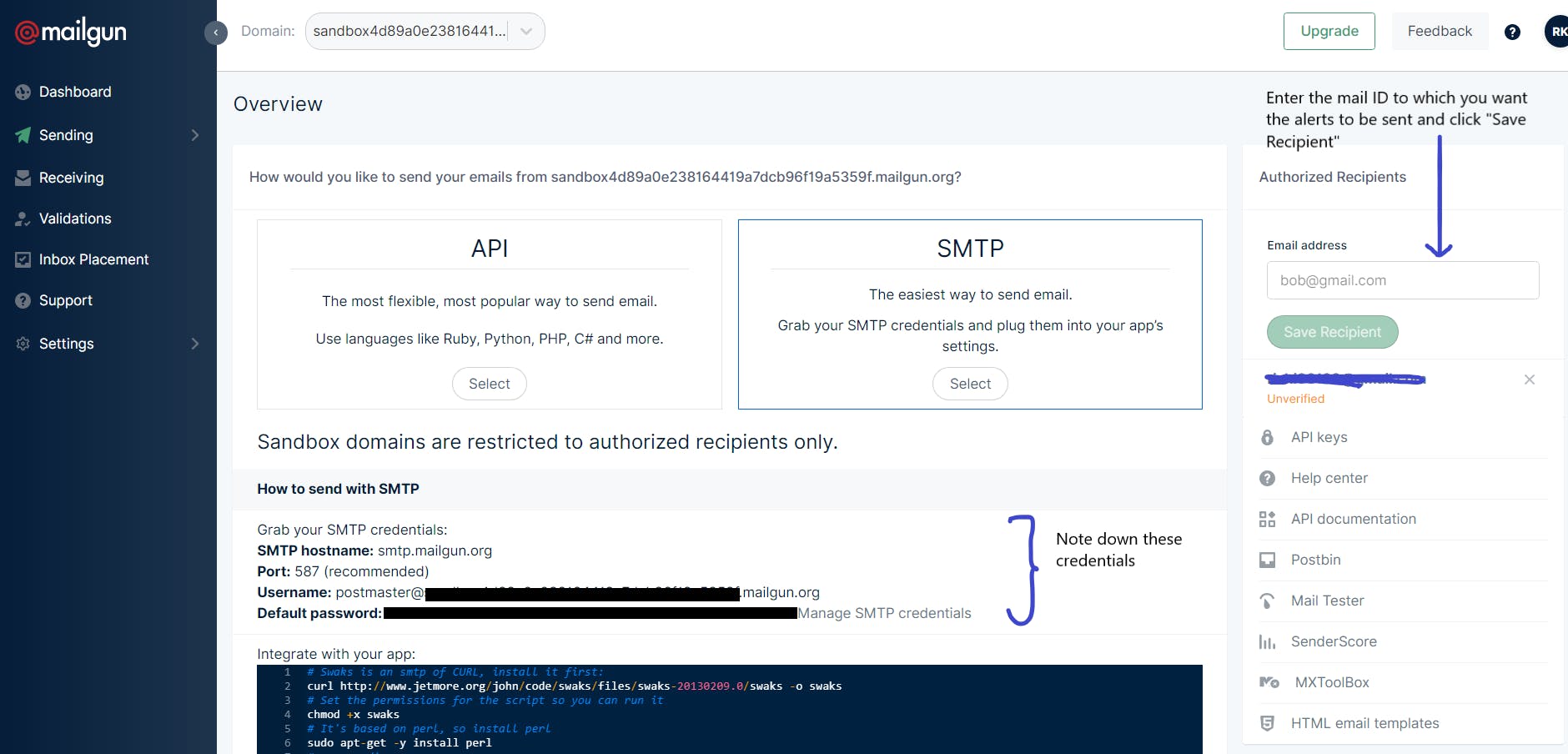Click the 'sudo apt-get -y install perl' line
This screenshot has height=754, width=1568.
click(399, 743)
